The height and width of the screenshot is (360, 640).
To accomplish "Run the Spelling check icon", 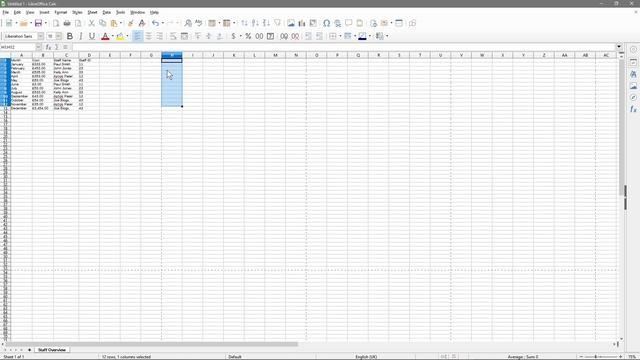I will [x=199, y=23].
